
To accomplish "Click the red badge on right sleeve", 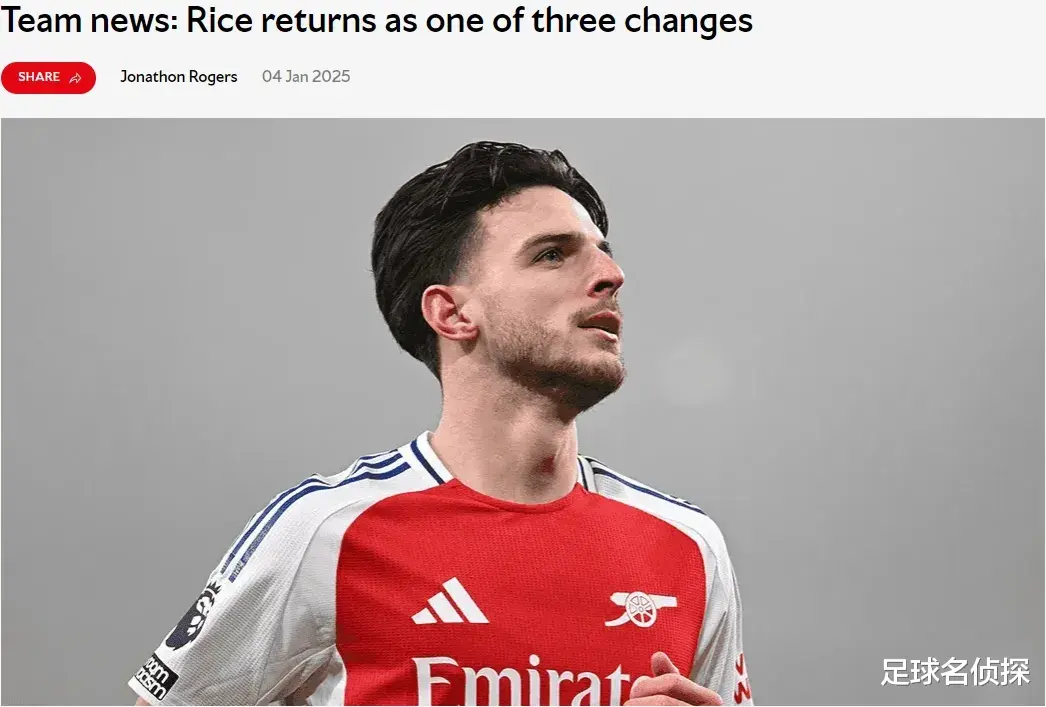I will pyautogui.click(x=740, y=677).
